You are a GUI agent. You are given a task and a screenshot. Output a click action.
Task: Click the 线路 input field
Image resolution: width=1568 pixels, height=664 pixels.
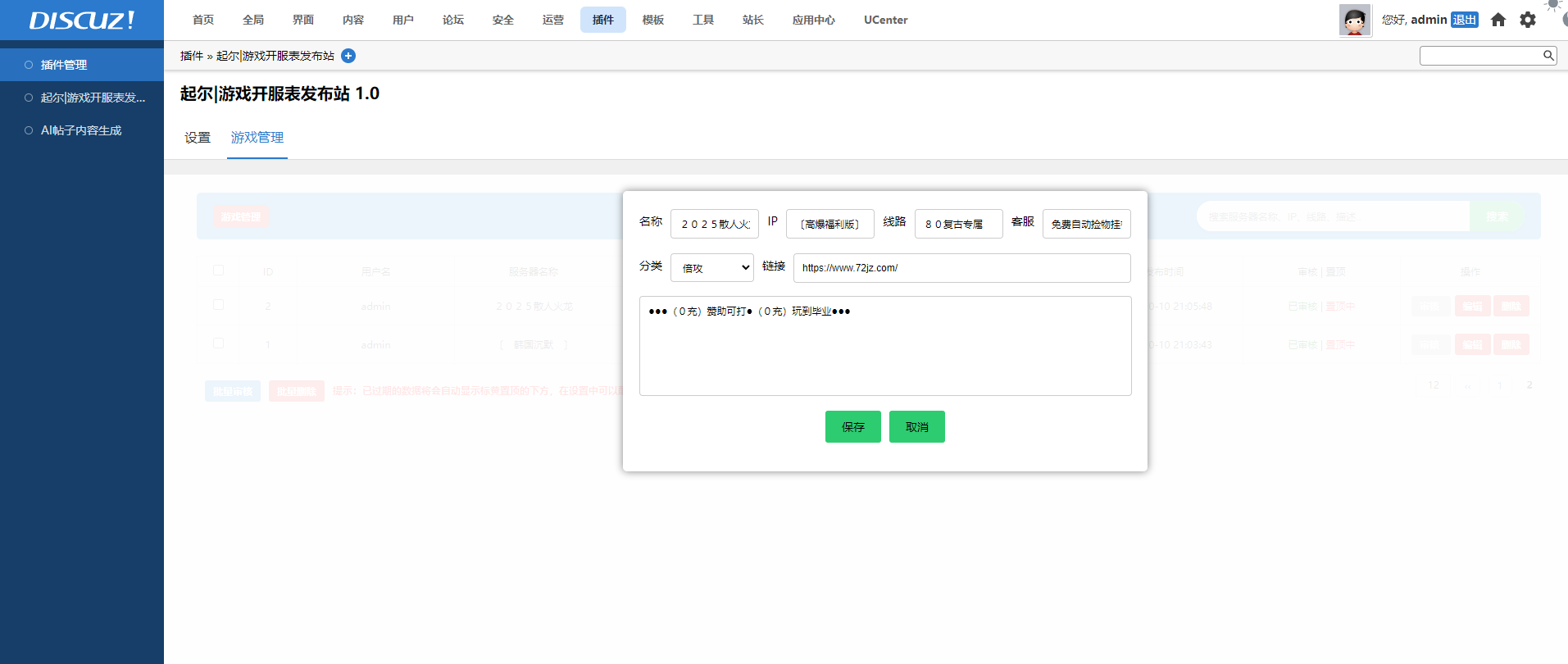959,224
